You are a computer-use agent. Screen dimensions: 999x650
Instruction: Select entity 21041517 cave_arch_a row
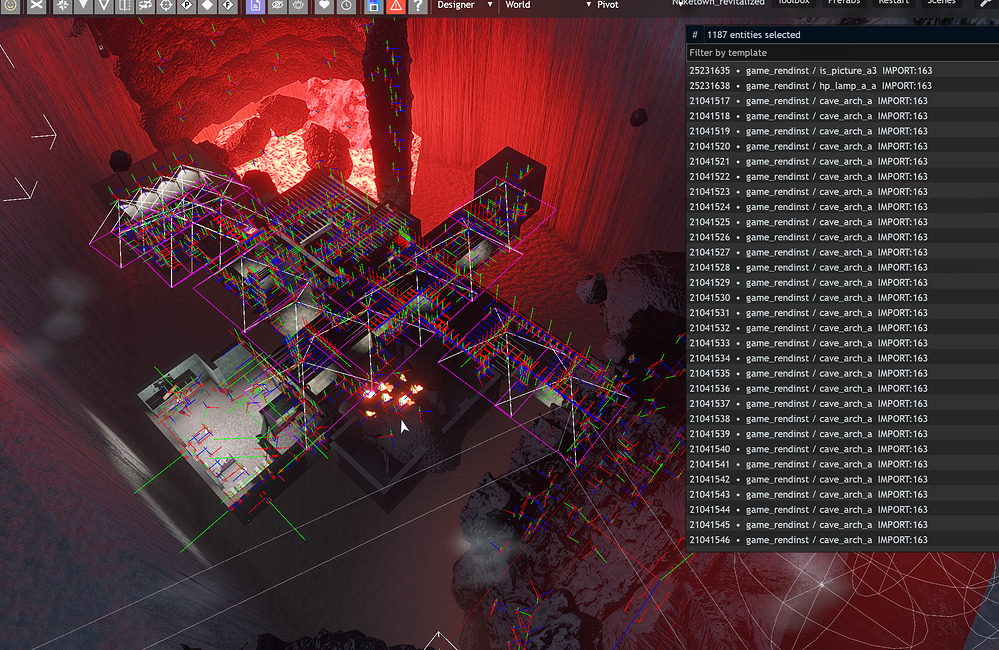tap(842, 101)
